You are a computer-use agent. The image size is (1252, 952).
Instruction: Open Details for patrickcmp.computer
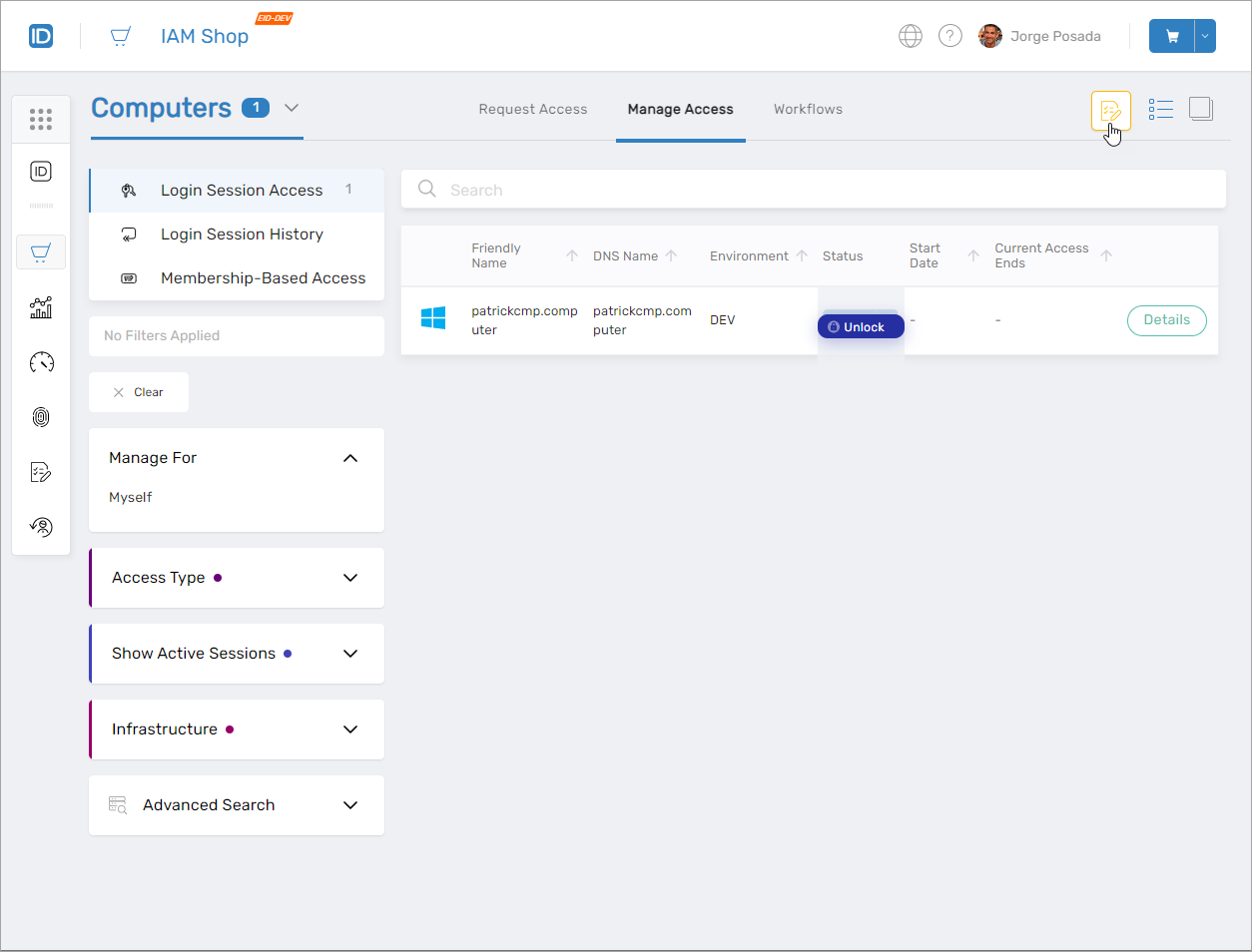click(1166, 320)
